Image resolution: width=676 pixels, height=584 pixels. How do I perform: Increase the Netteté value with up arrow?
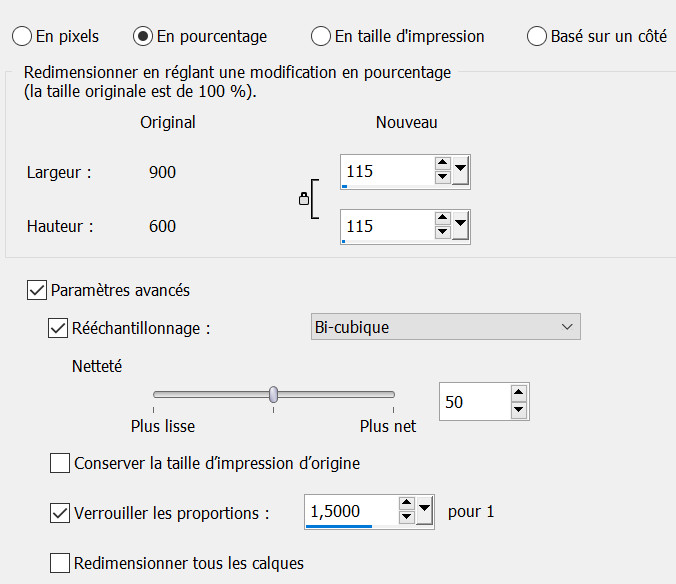point(518,395)
